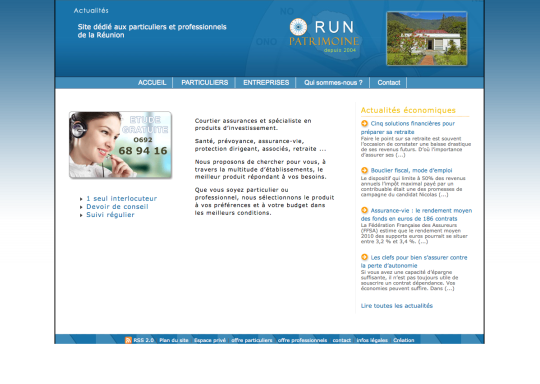Viewport: 540px width, 384px height.
Task: Click the Etude Gratuite phone banner
Action: point(121,145)
